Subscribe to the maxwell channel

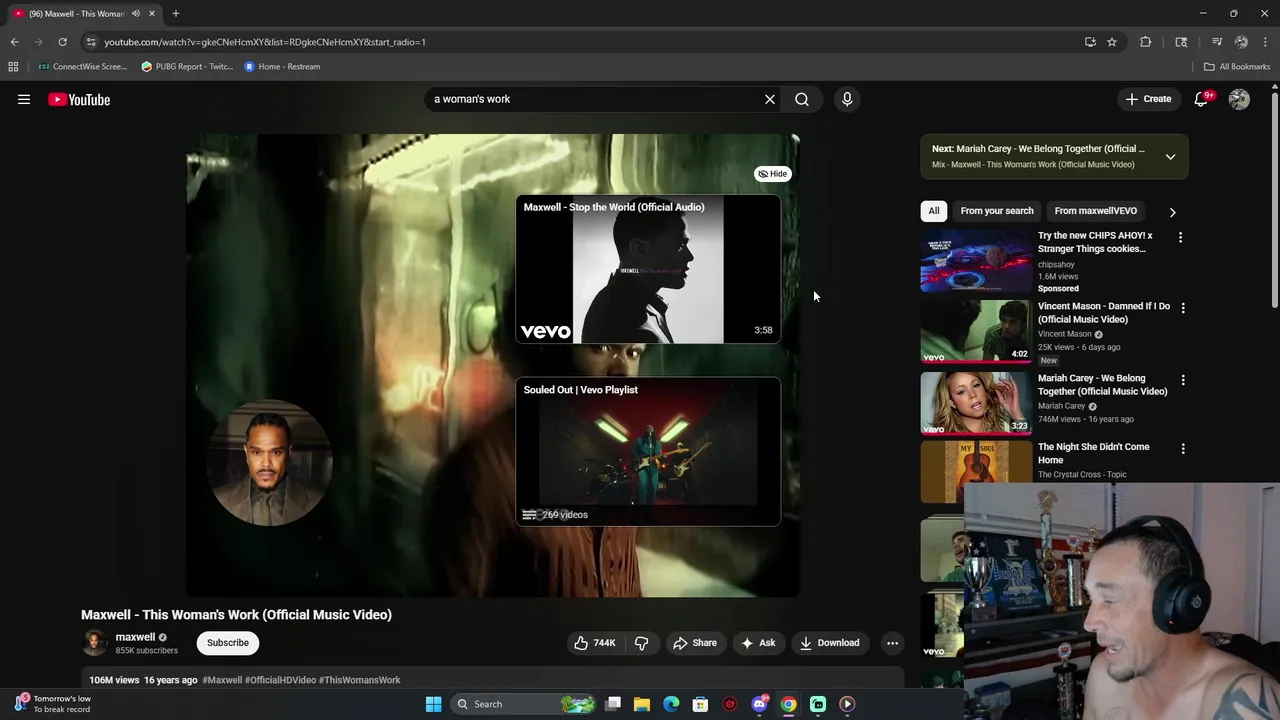point(228,643)
